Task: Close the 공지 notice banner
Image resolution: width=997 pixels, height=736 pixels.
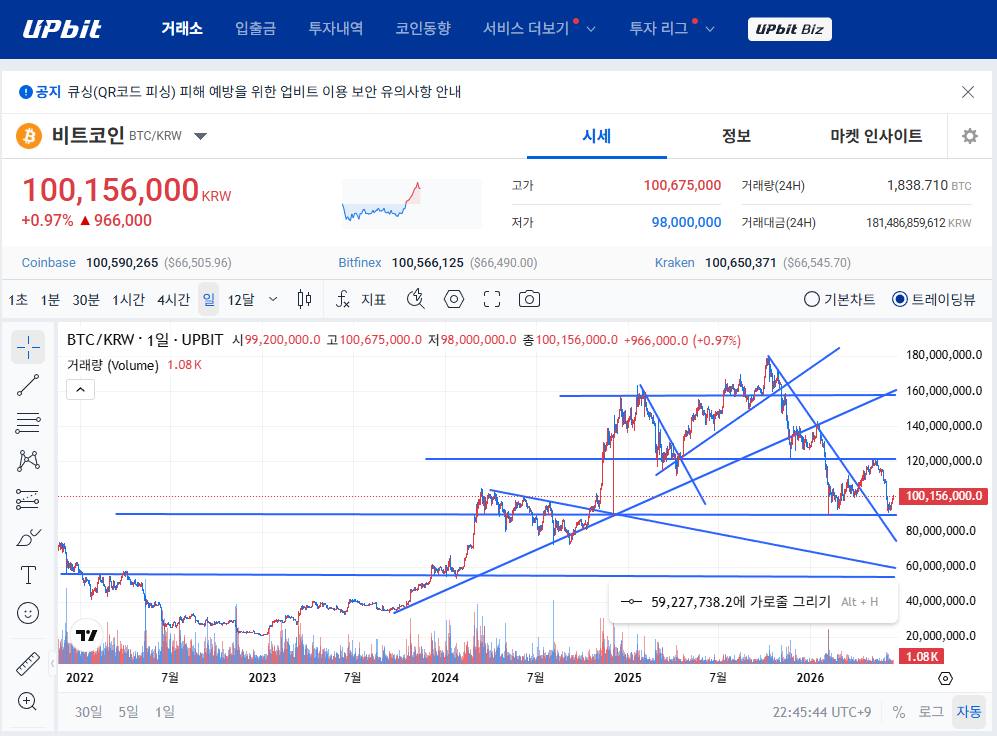Action: point(968,92)
